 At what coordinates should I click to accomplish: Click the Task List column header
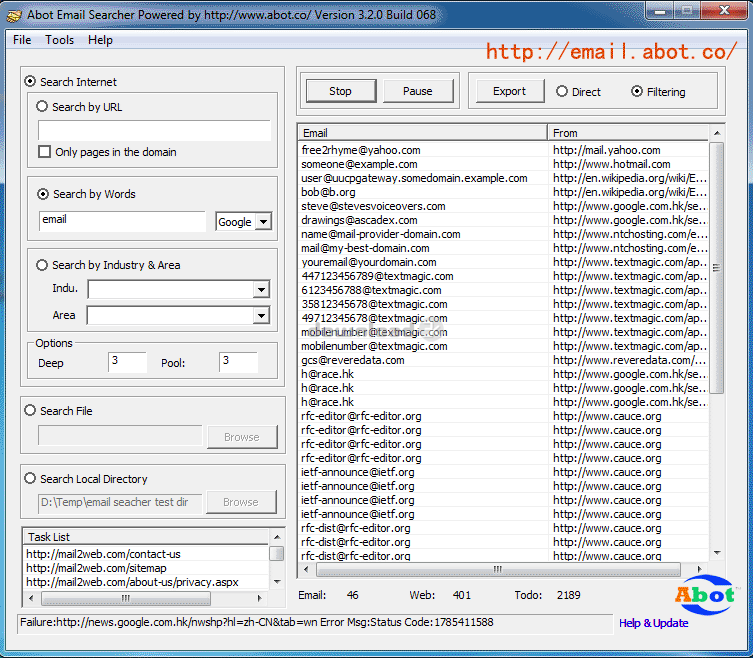146,536
